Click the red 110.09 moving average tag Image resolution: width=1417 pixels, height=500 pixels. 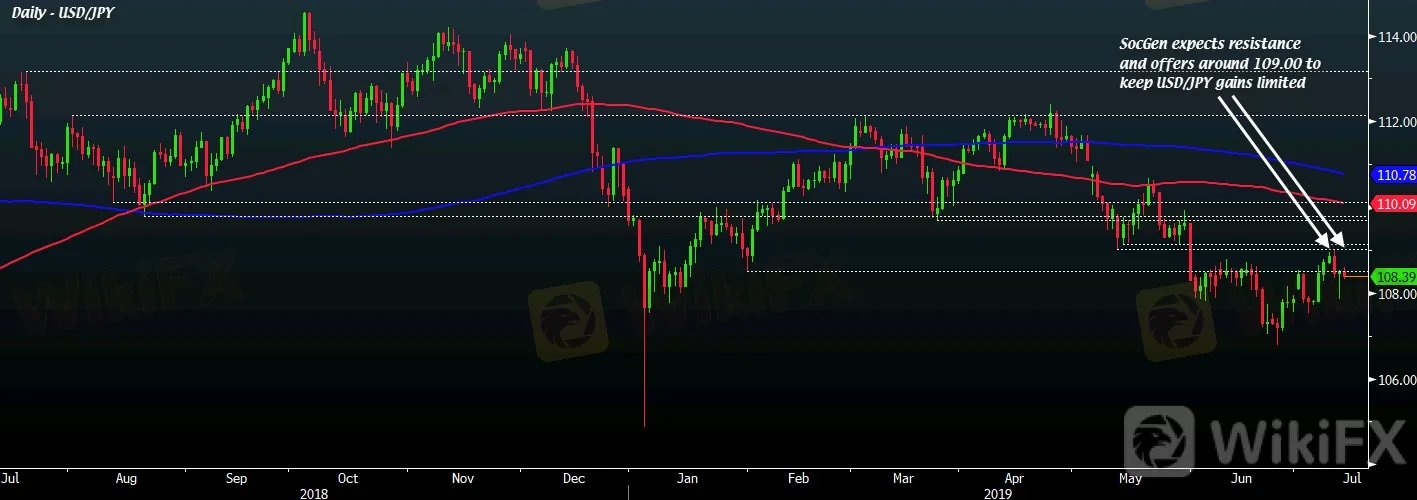(1395, 203)
